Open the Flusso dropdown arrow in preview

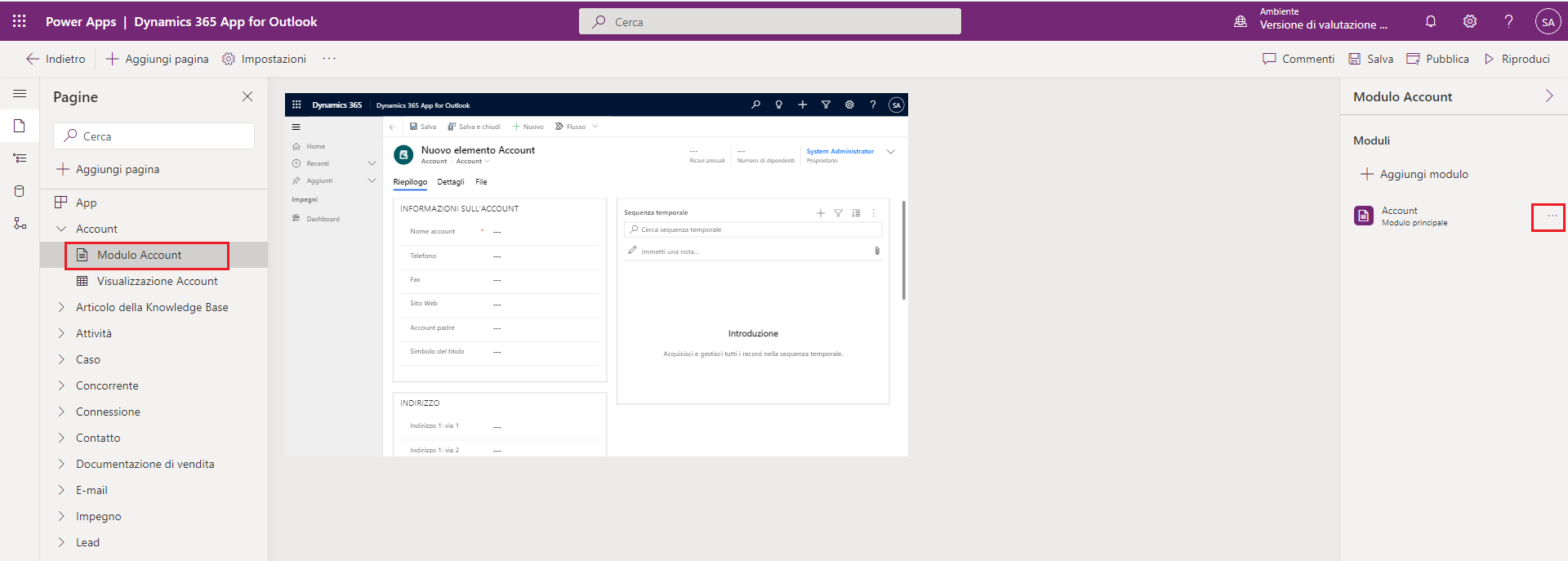[595, 127]
